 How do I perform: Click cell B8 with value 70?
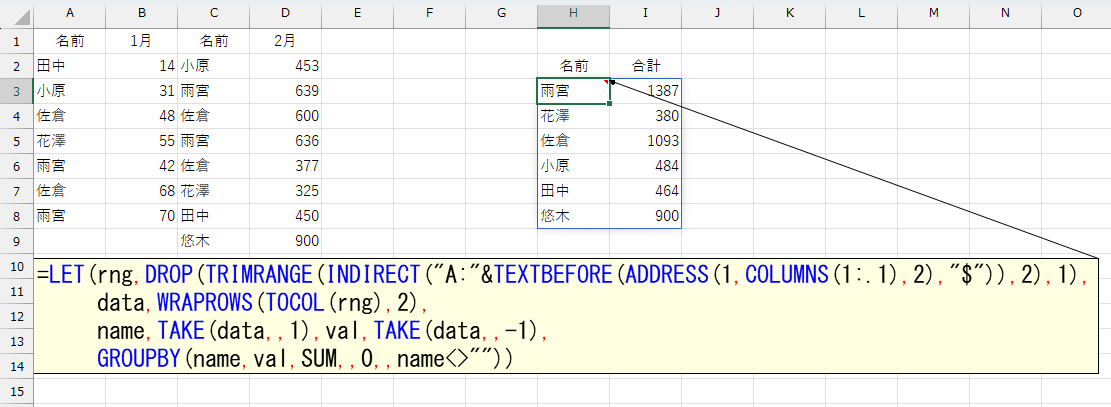142,216
